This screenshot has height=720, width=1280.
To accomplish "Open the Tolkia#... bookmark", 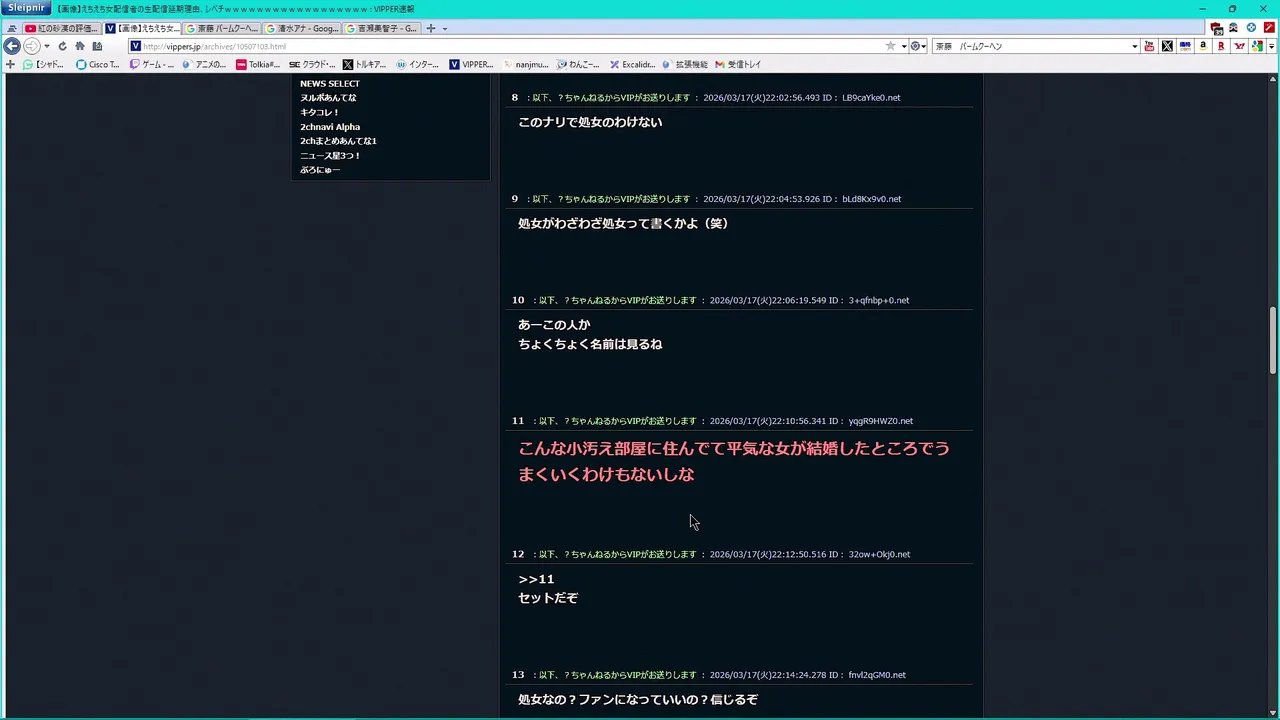I will point(258,64).
